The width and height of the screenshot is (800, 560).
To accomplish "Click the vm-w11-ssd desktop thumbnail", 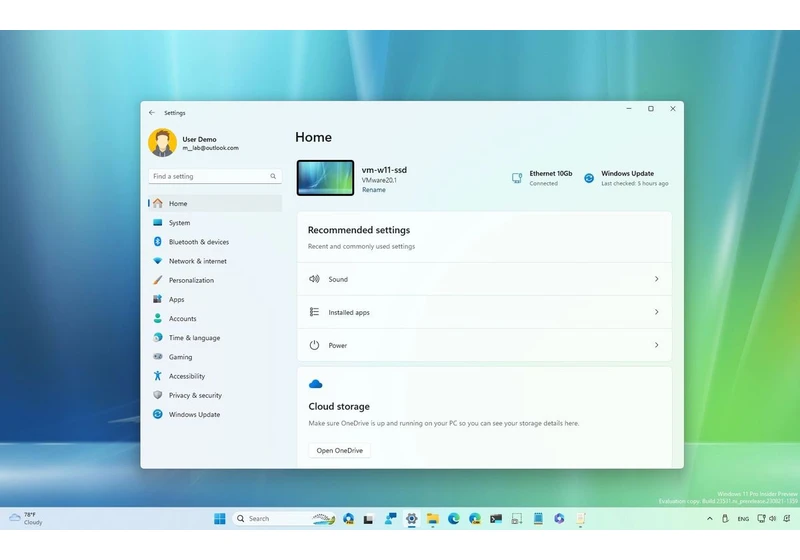I will (325, 177).
